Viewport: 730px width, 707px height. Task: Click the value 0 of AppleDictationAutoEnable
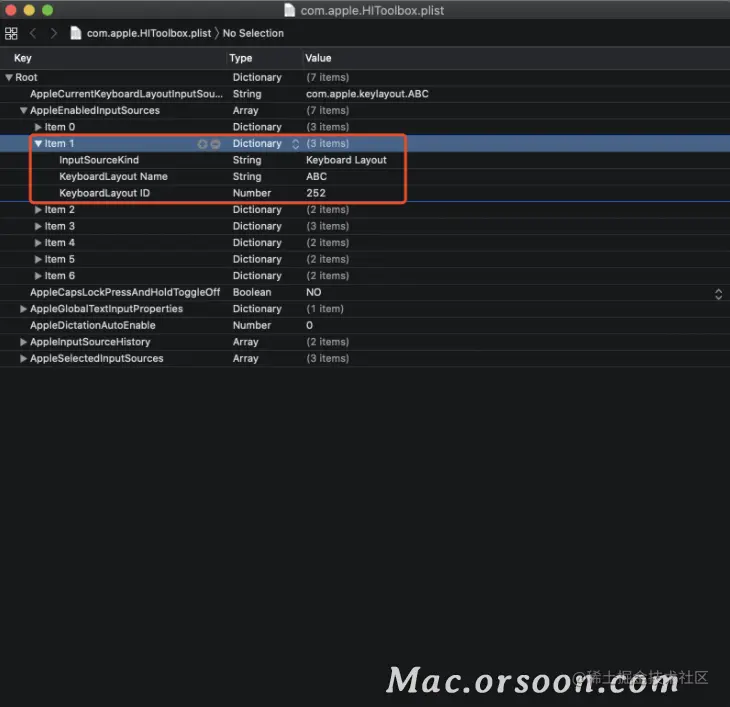click(x=310, y=325)
